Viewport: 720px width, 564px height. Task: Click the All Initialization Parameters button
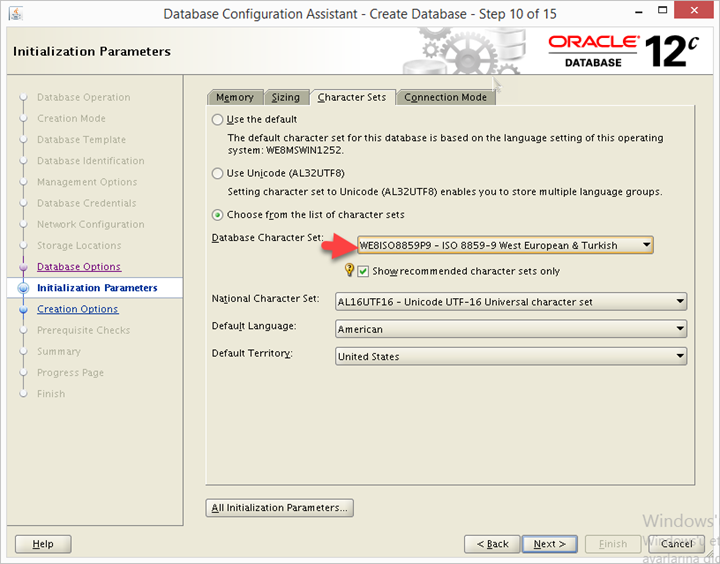coord(279,508)
